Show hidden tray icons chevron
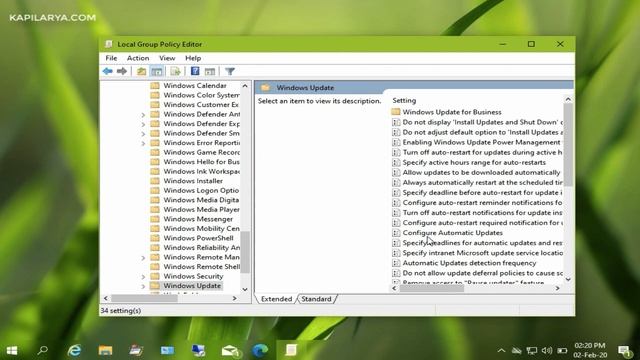 coord(502,351)
